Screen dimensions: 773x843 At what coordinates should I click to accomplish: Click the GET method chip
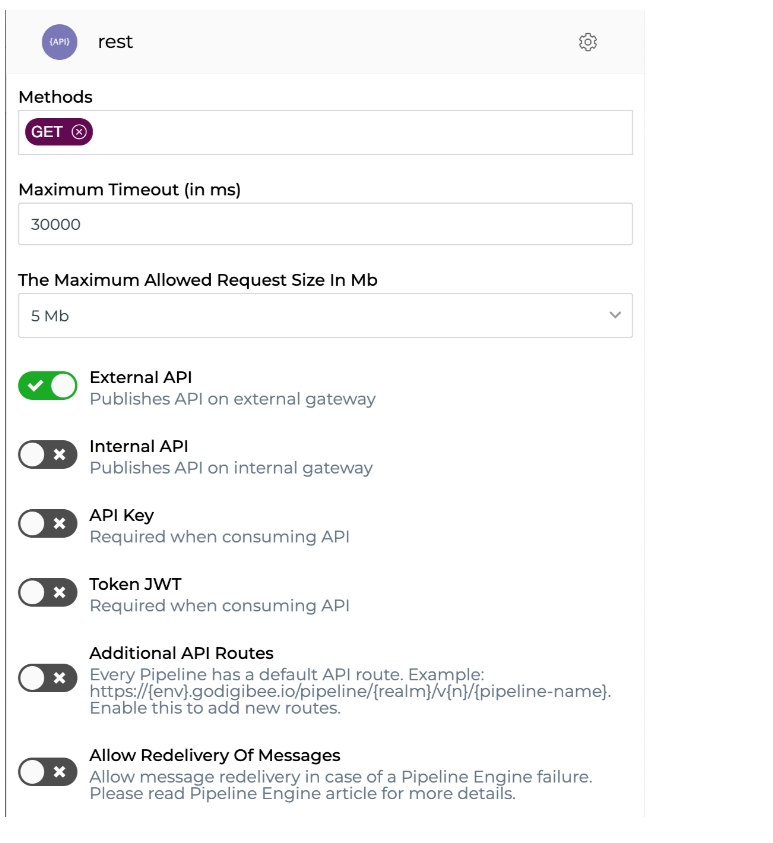[x=47, y=132]
